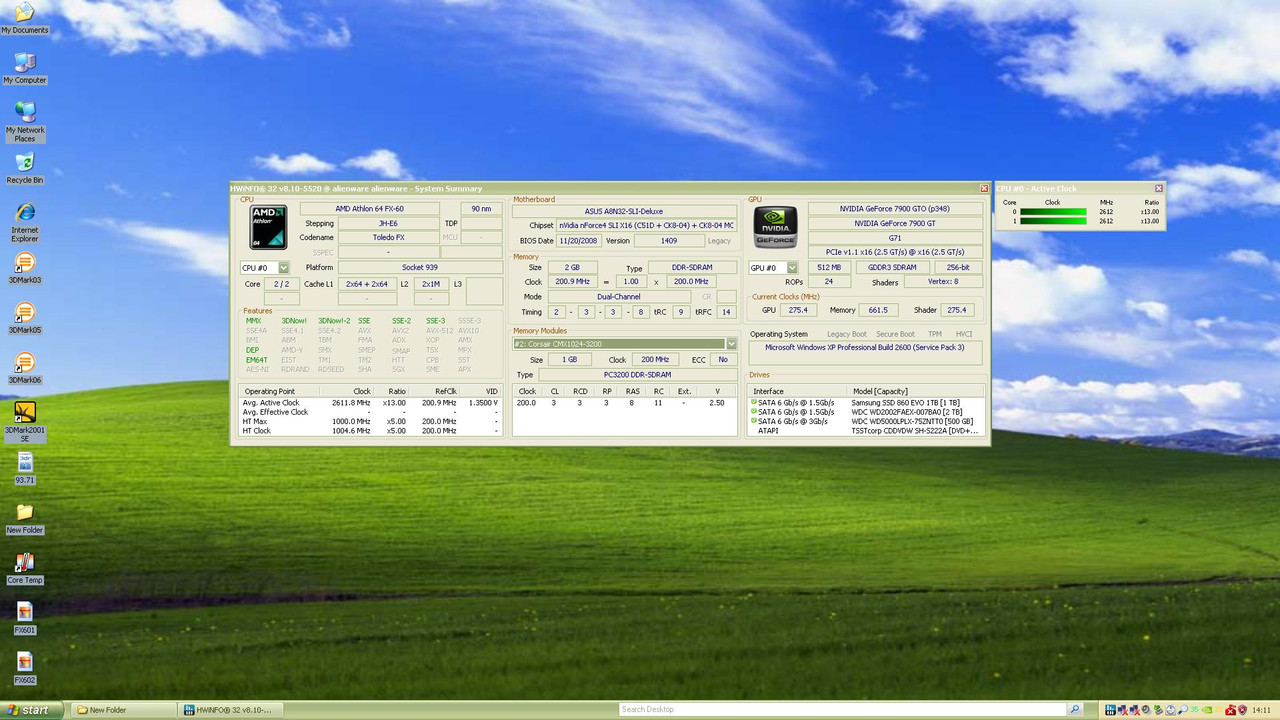Click the NVIDIA GeForce 7900 GTO (p348) field

coord(895,209)
